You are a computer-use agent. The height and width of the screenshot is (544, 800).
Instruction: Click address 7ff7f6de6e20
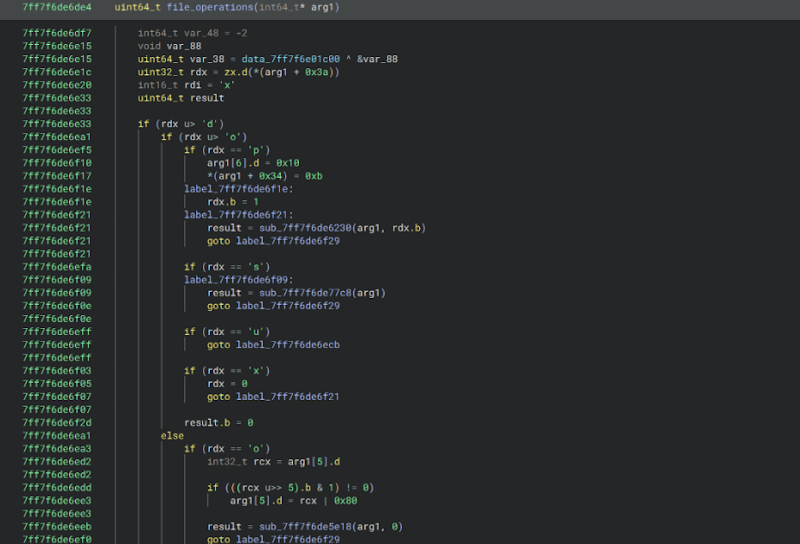(x=57, y=85)
